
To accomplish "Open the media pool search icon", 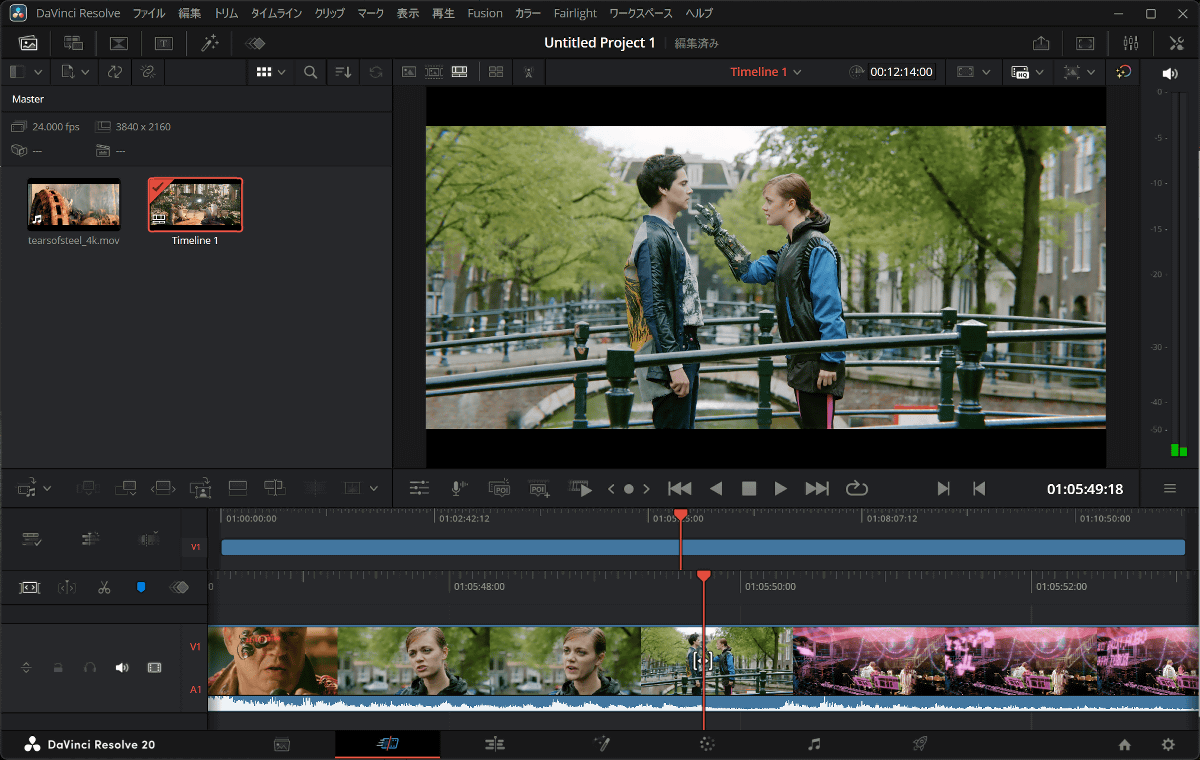I will tap(311, 72).
